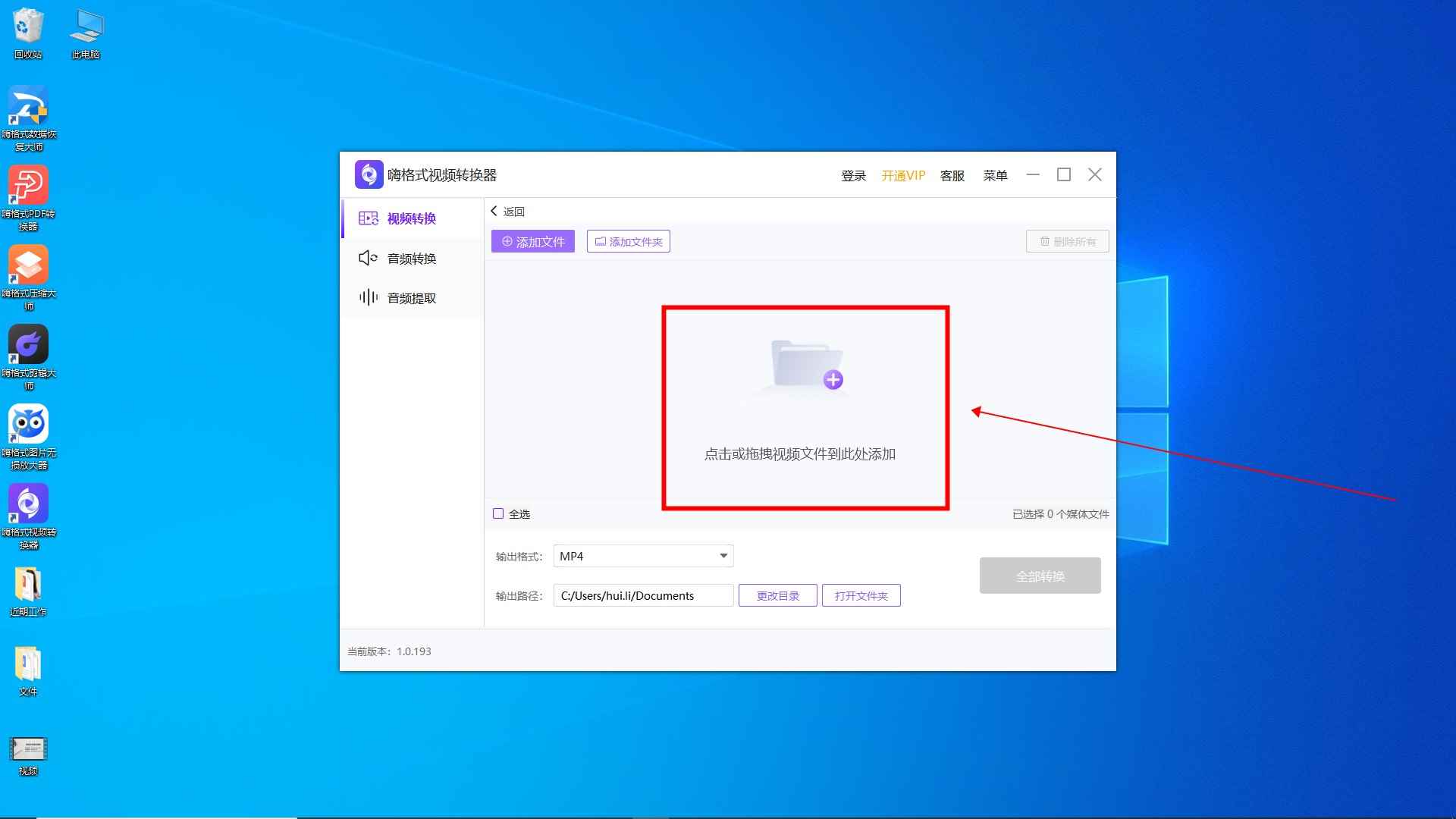This screenshot has height=819, width=1456.
Task: Click the app logo in title bar
Action: click(369, 174)
